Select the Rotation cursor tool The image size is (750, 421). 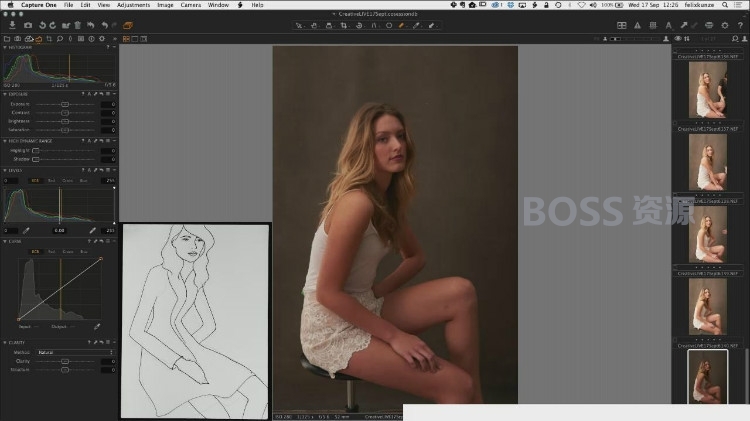pyautogui.click(x=359, y=25)
